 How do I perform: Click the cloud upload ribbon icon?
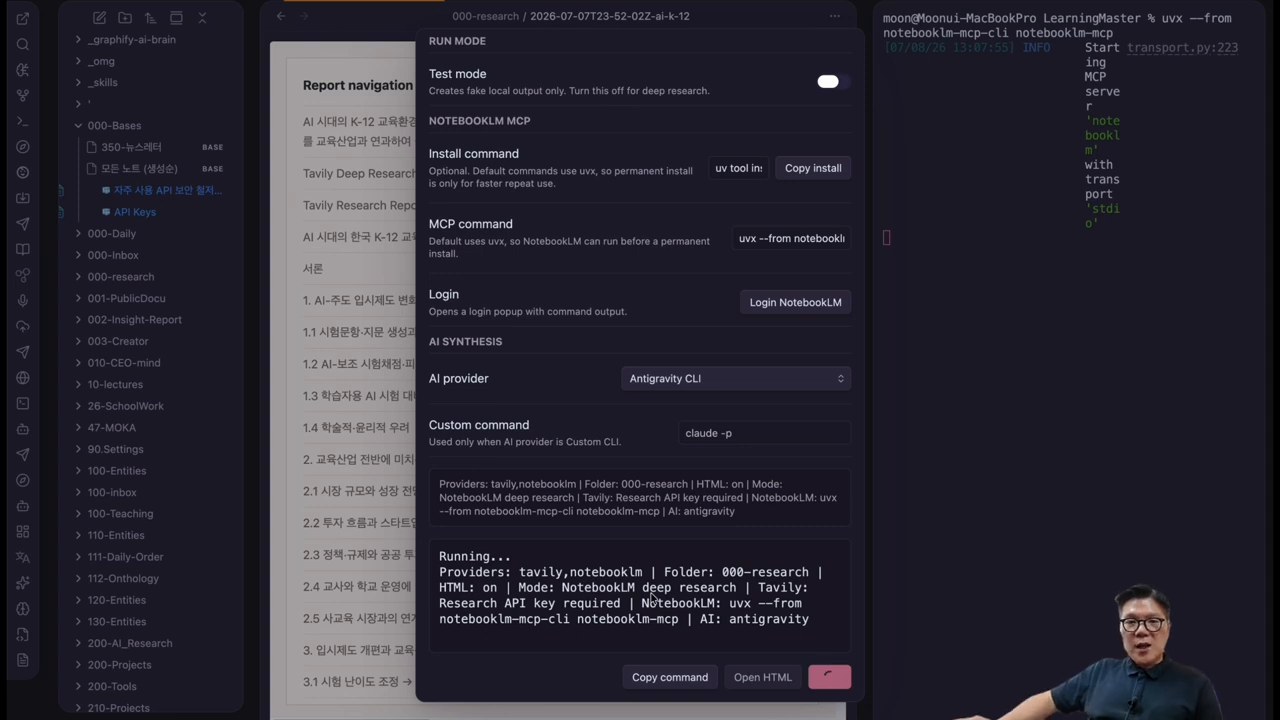23,326
